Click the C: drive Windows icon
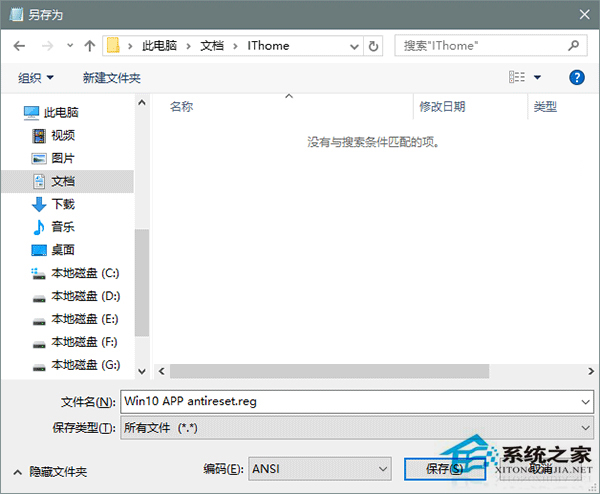This screenshot has height=494, width=600. pyautogui.click(x=38, y=274)
